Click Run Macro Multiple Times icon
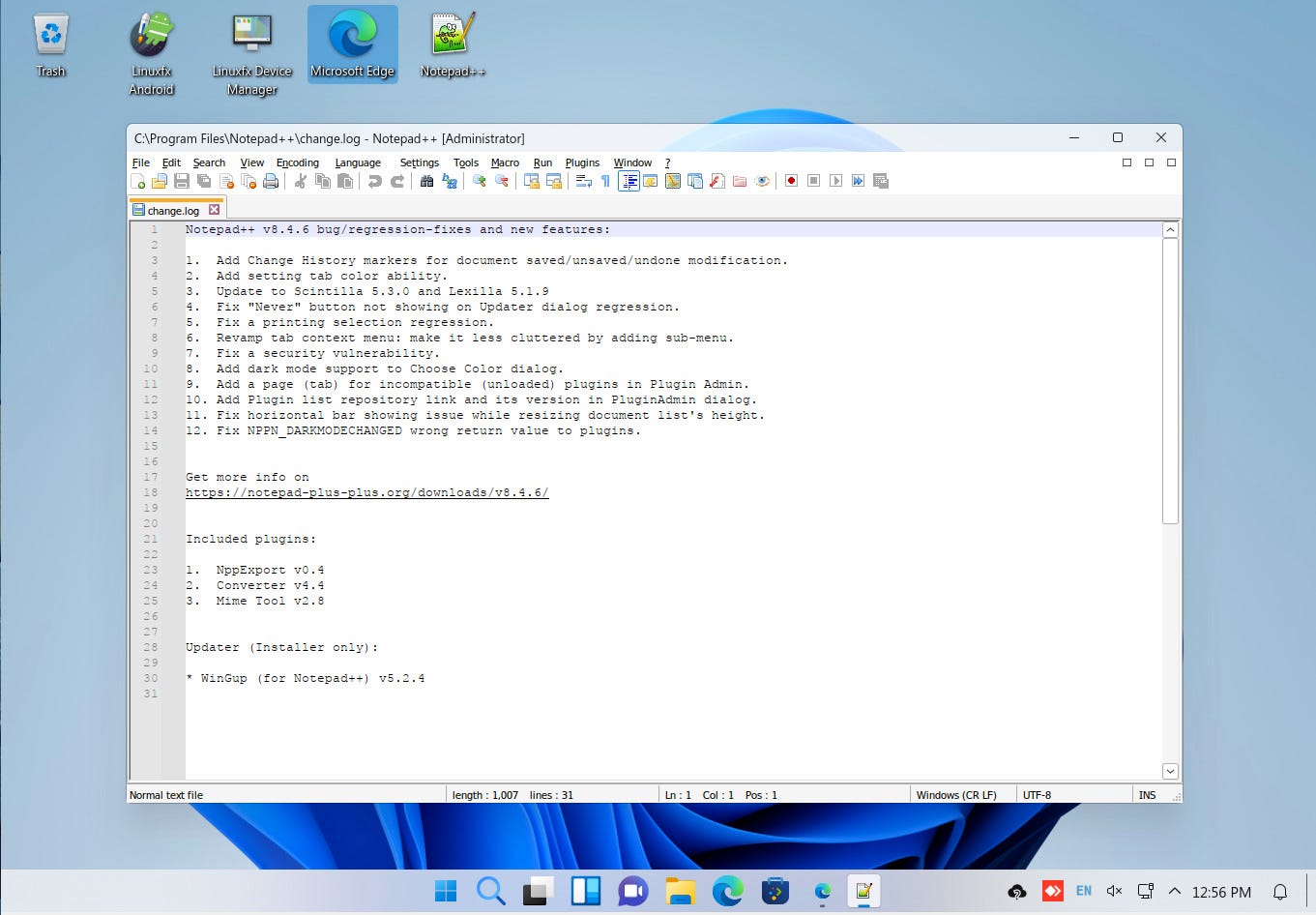This screenshot has height=915, width=1316. 858,181
